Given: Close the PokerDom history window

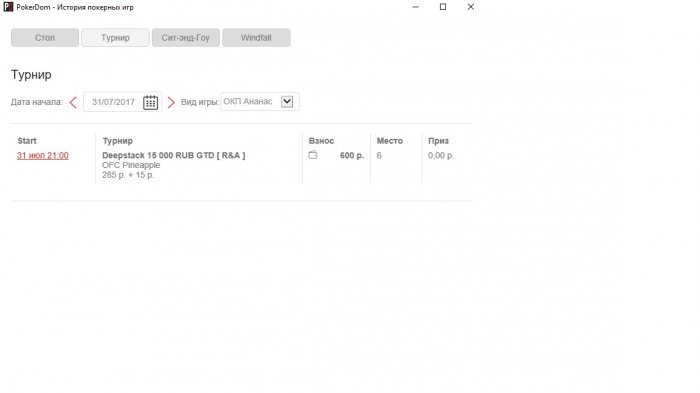Looking at the screenshot, I should (471, 7).
